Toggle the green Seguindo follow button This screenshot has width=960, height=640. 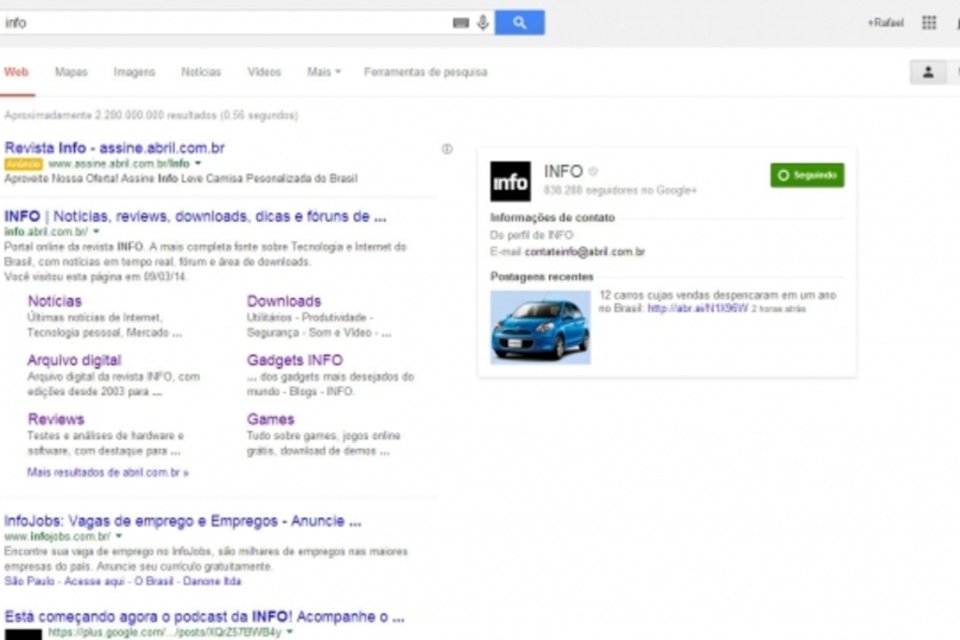[x=807, y=175]
